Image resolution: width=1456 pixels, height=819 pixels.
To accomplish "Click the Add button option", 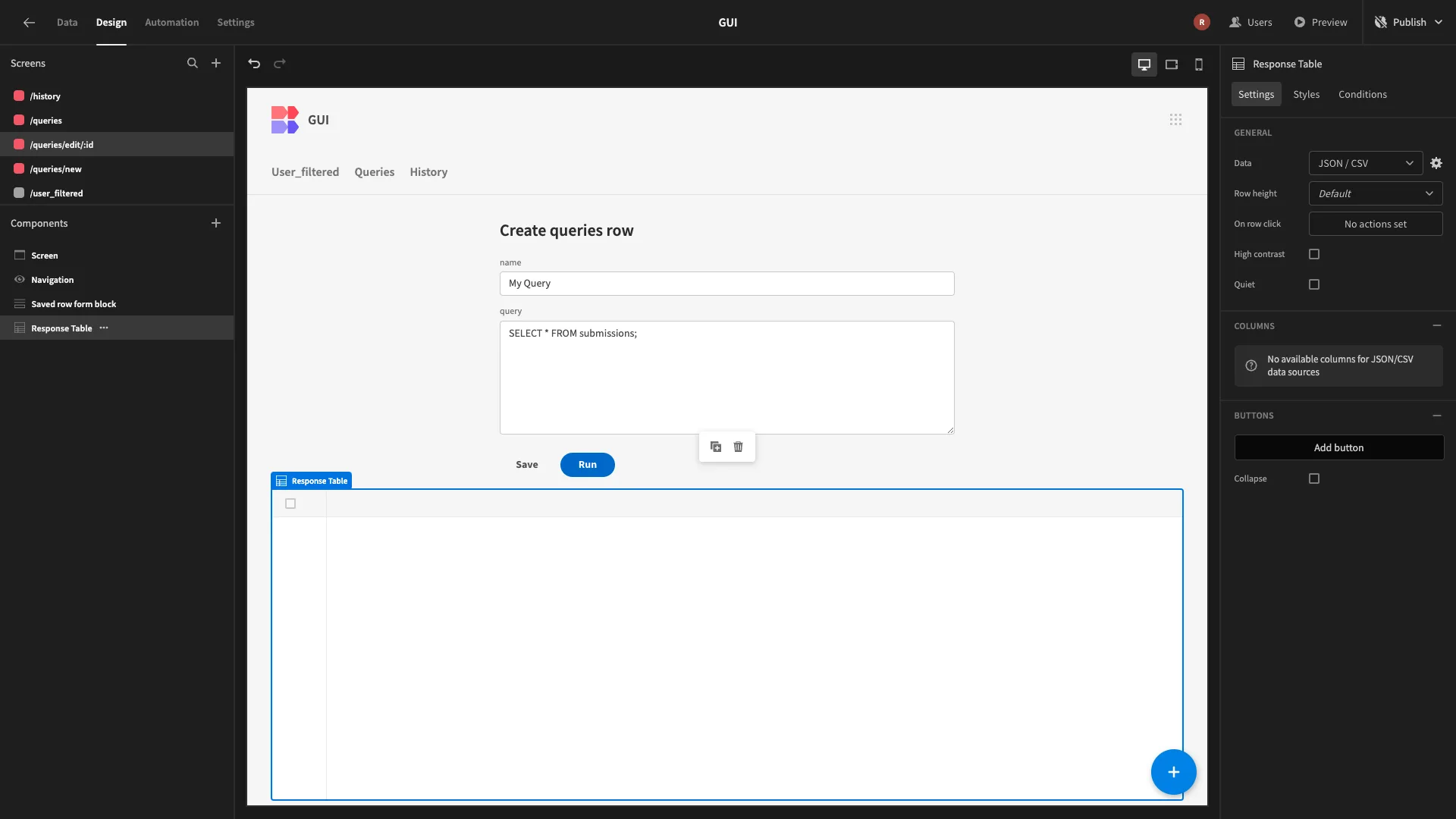I will 1338,447.
